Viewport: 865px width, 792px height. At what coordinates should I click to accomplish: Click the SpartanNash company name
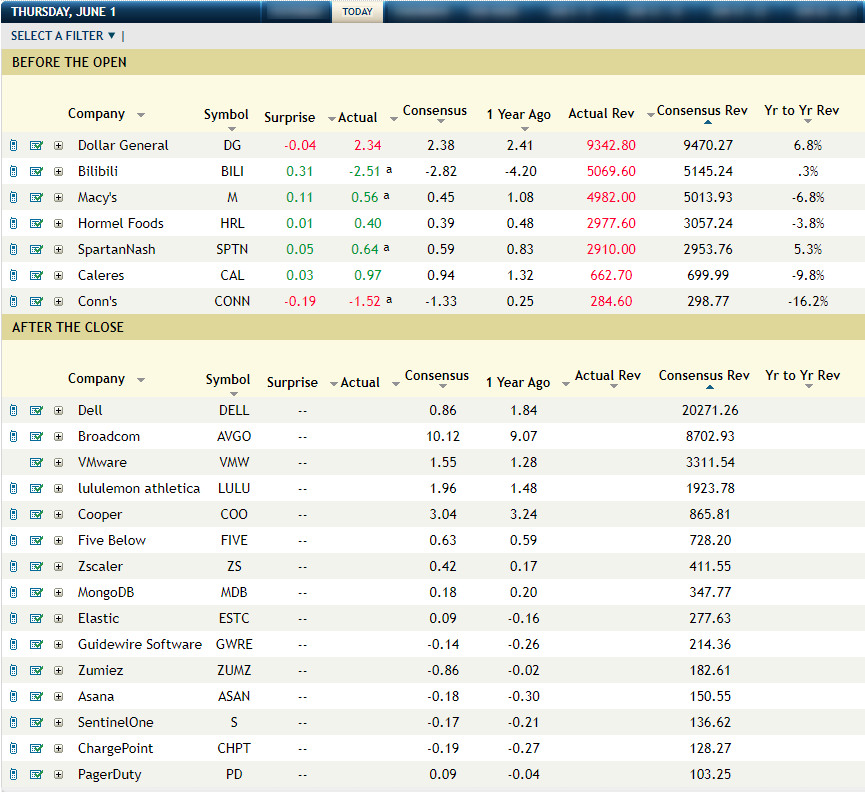click(x=116, y=249)
